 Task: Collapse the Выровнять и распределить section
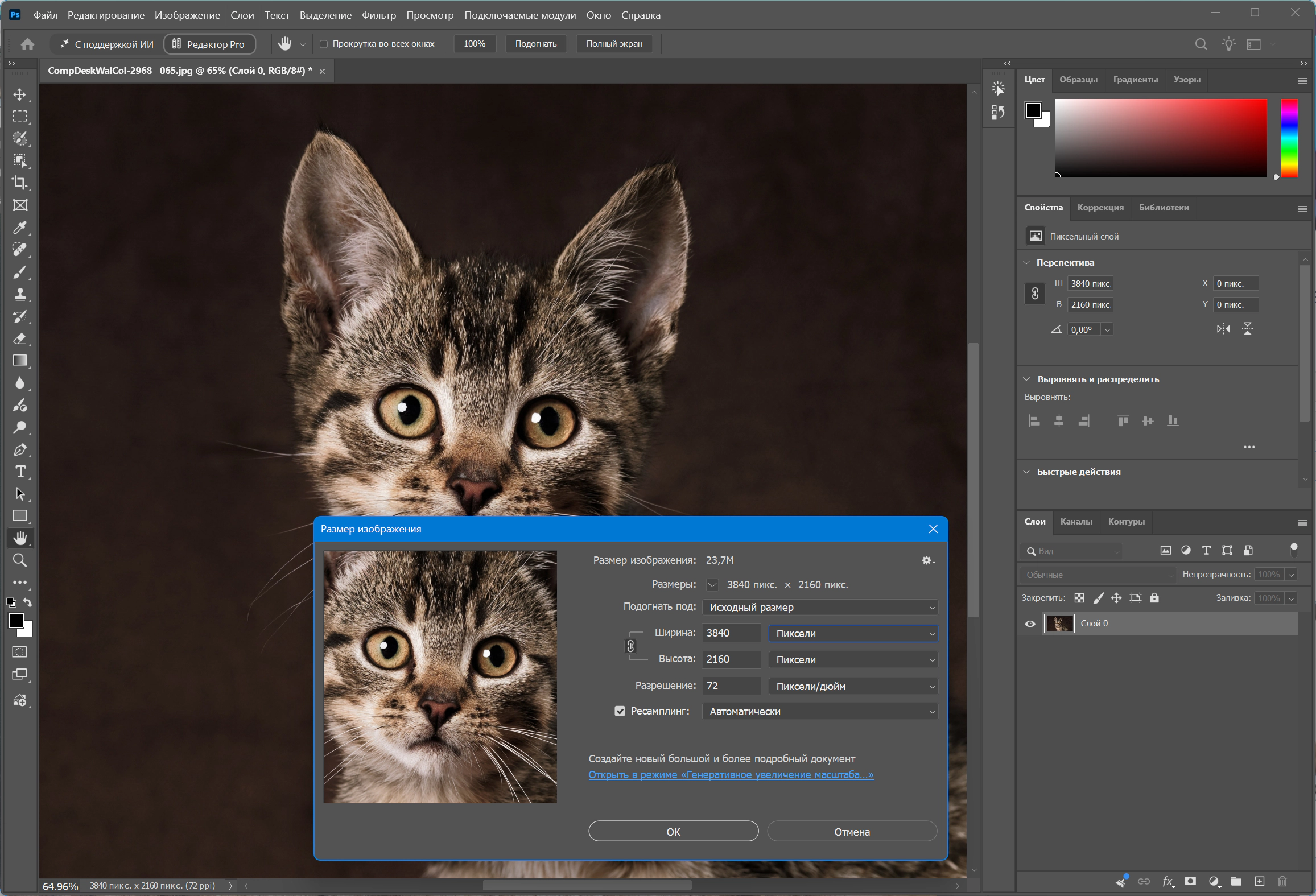[1026, 379]
